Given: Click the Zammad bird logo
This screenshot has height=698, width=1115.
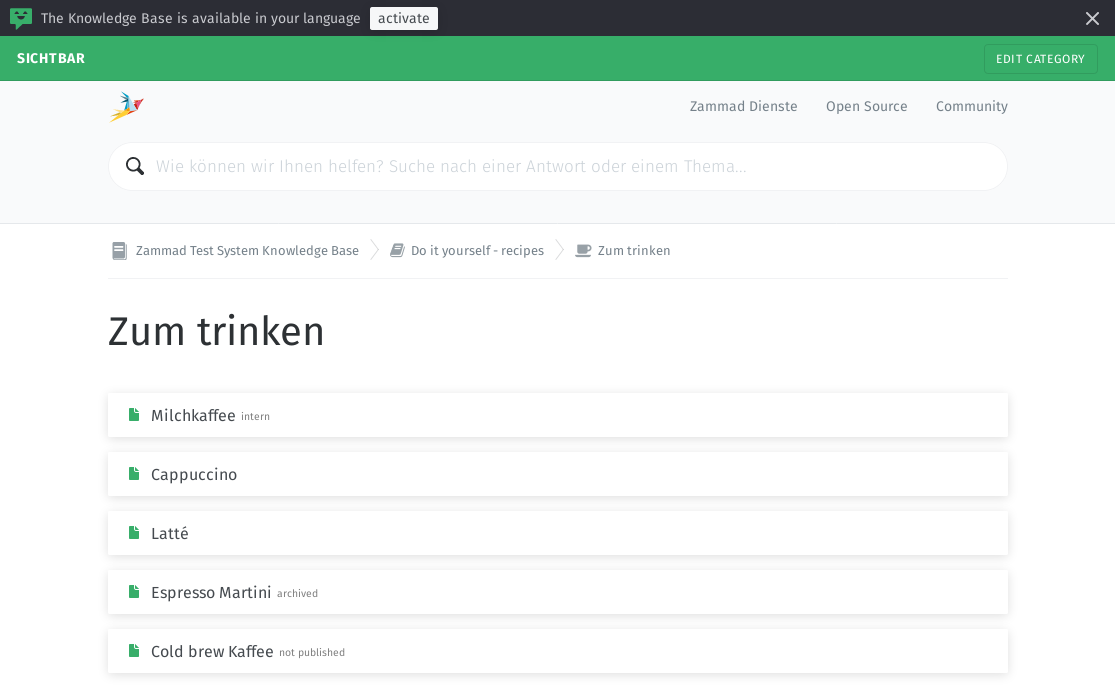Looking at the screenshot, I should [127, 107].
